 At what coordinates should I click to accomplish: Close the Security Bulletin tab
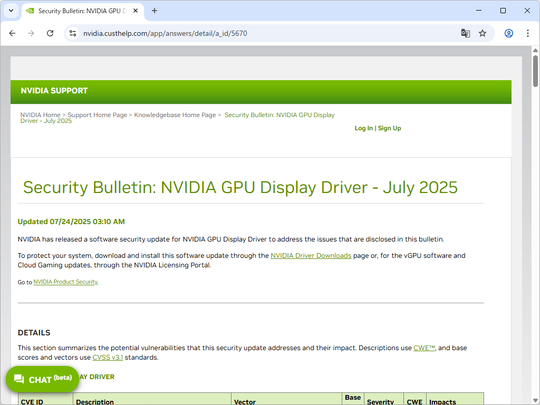point(136,11)
